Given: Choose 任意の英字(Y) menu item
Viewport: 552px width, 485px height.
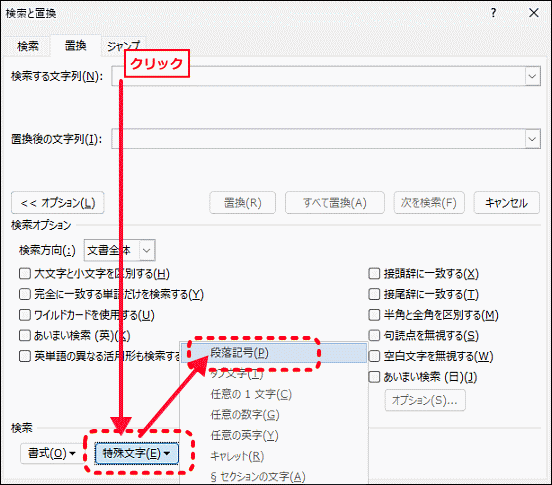Looking at the screenshot, I should [x=274, y=436].
